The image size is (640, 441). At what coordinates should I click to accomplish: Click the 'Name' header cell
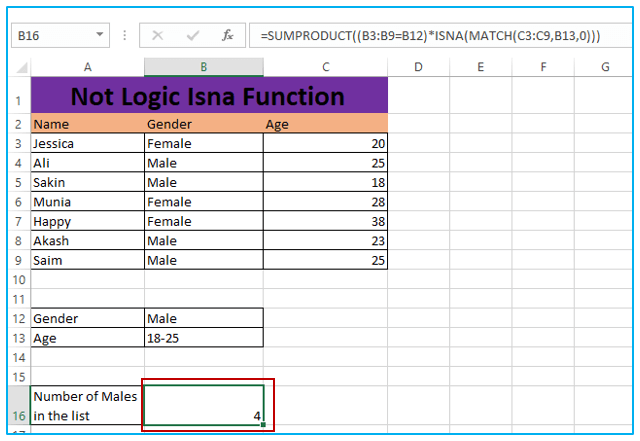[x=87, y=124]
